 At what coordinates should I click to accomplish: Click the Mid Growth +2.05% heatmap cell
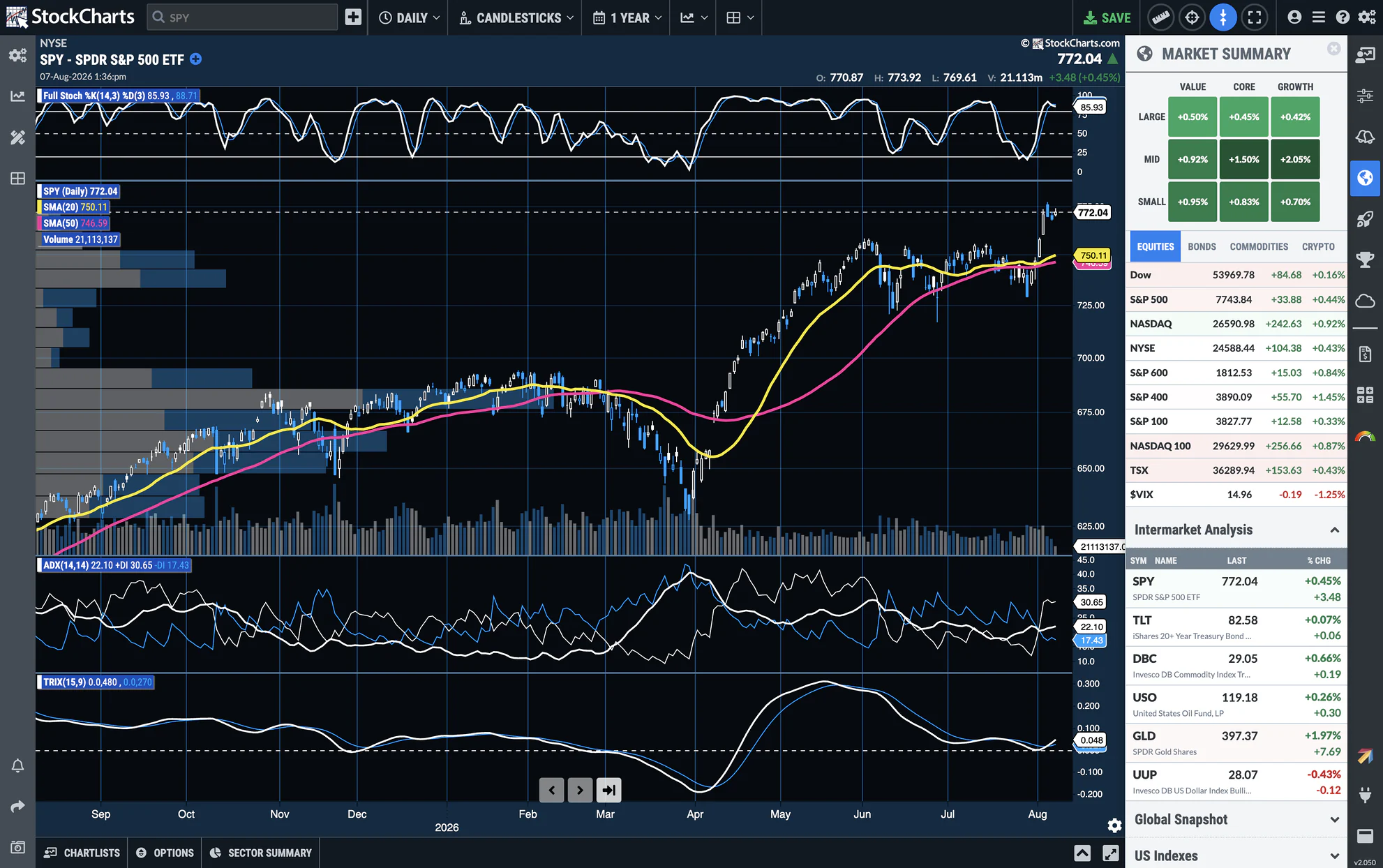tap(1295, 160)
